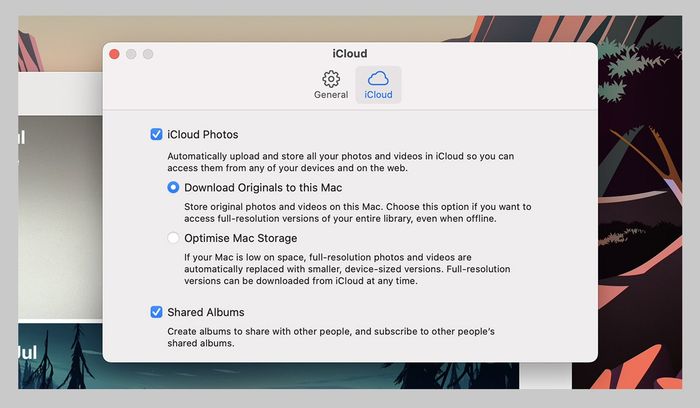Screen dimensions: 700x408
Task: Choose the Optimise Mac Storage radio button
Action: click(174, 238)
